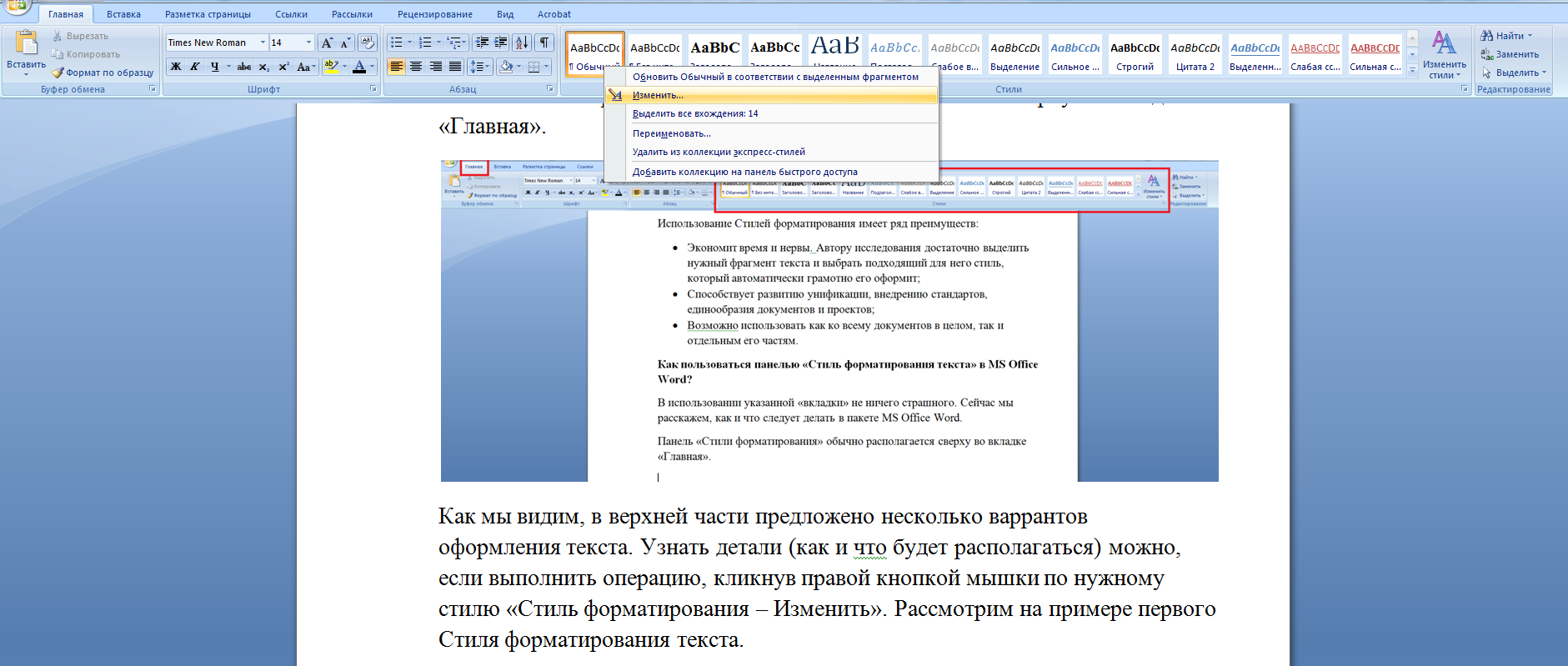1568x666 pixels.
Task: Click Формат по образцу (format painter)
Action: [x=103, y=73]
